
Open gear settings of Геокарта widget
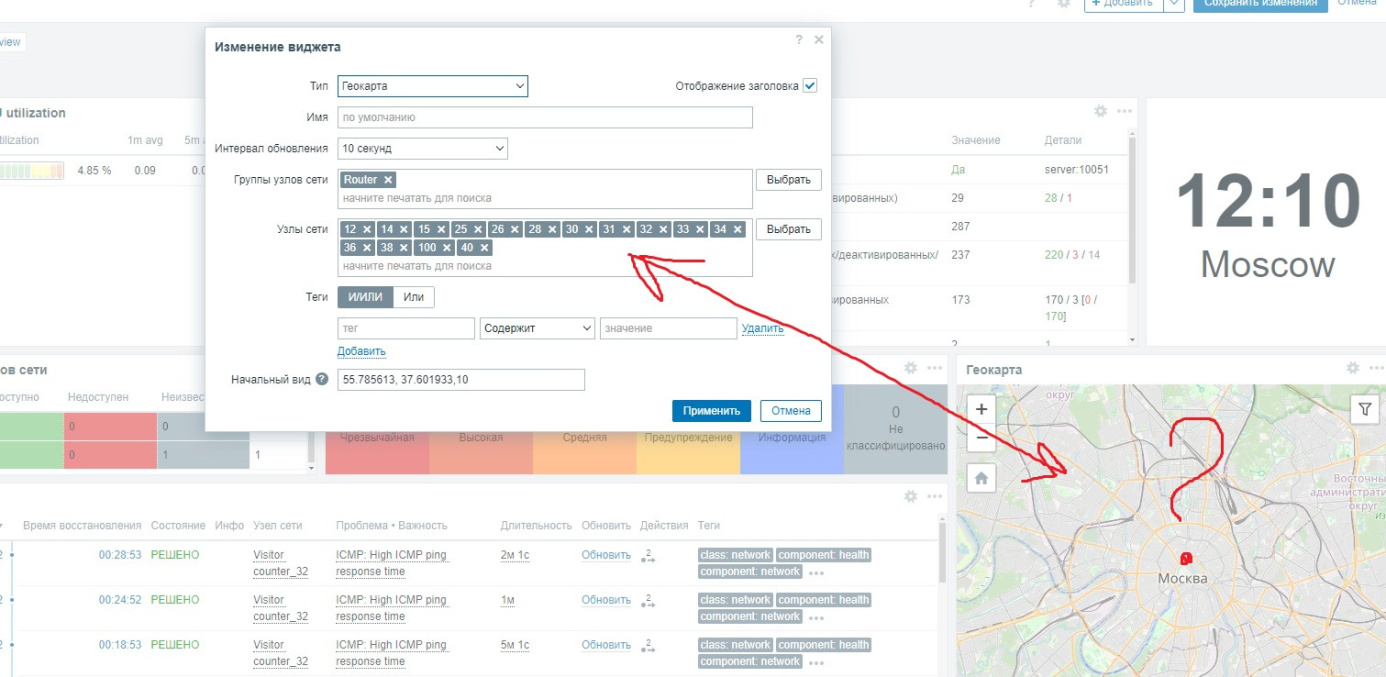[1353, 368]
